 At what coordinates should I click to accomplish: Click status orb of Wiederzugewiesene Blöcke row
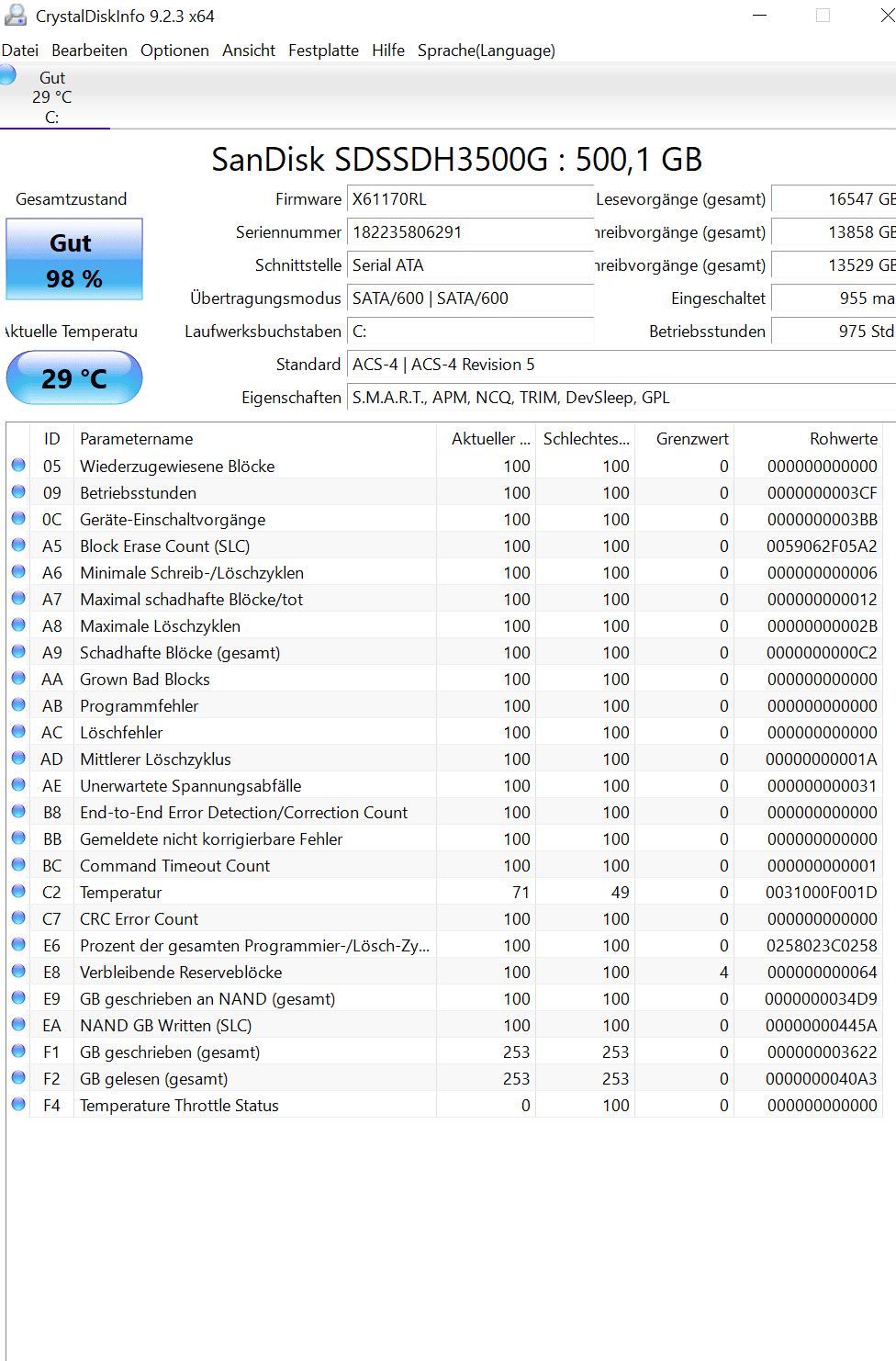click(18, 465)
